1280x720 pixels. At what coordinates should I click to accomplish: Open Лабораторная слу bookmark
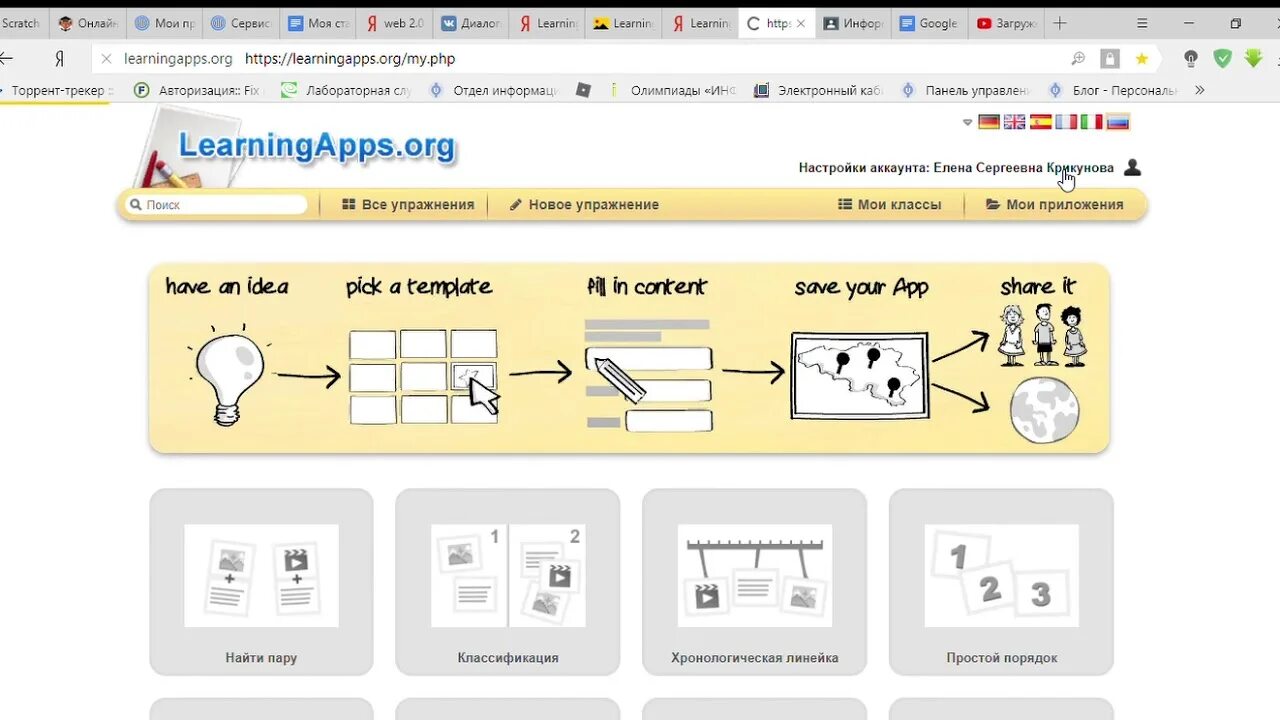tap(346, 90)
